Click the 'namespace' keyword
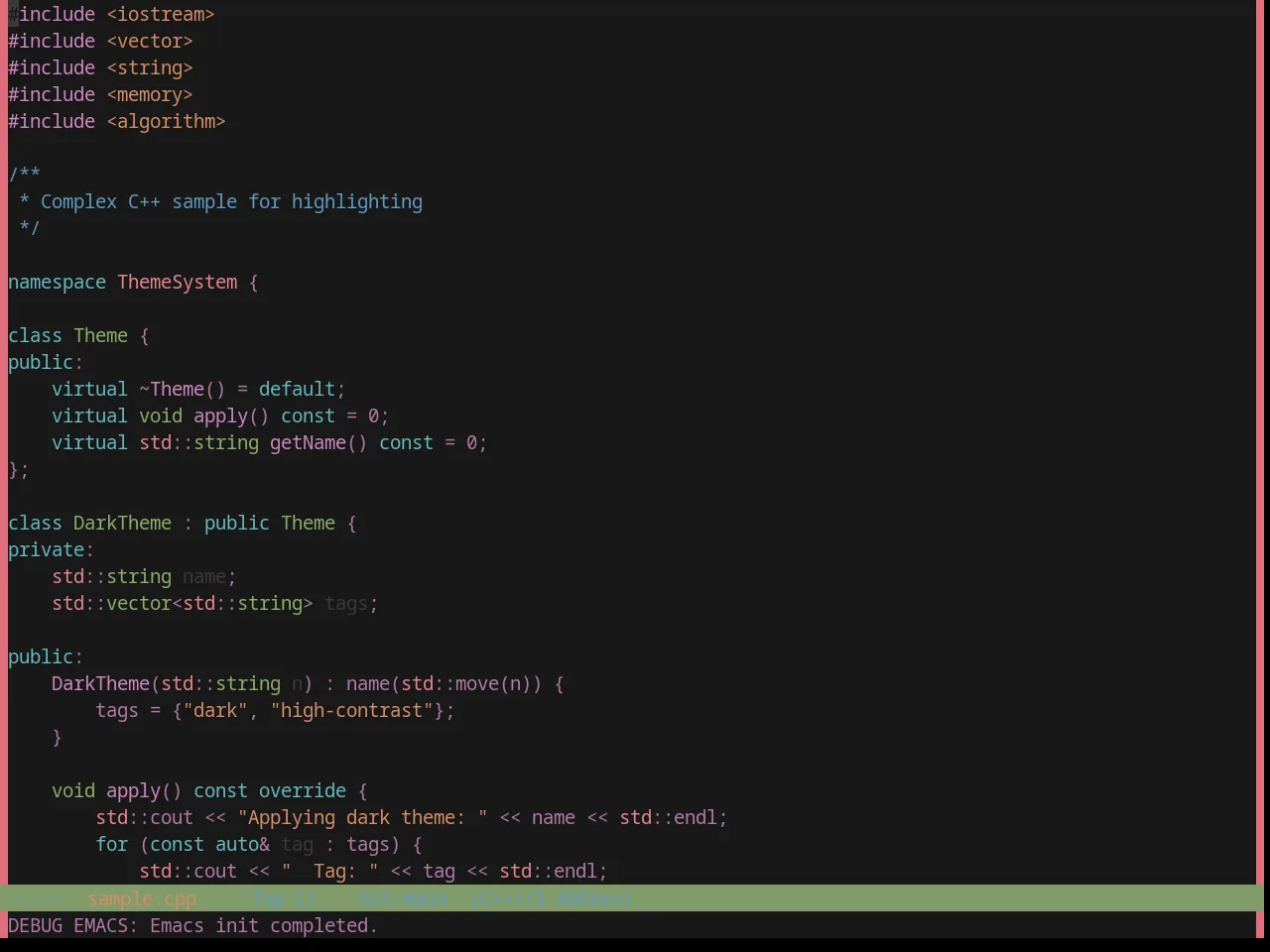The image size is (1270, 952). [57, 282]
